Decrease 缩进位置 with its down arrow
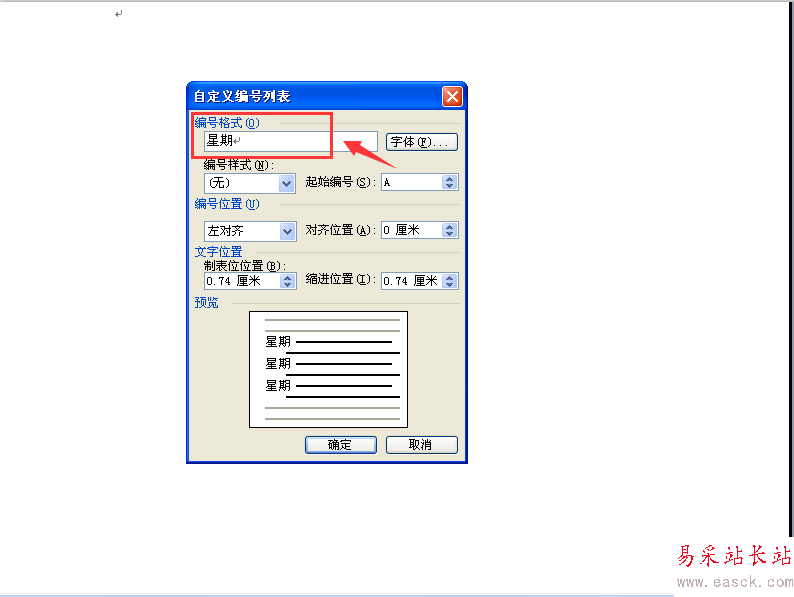Screen dimensions: 794x597 tap(450, 285)
